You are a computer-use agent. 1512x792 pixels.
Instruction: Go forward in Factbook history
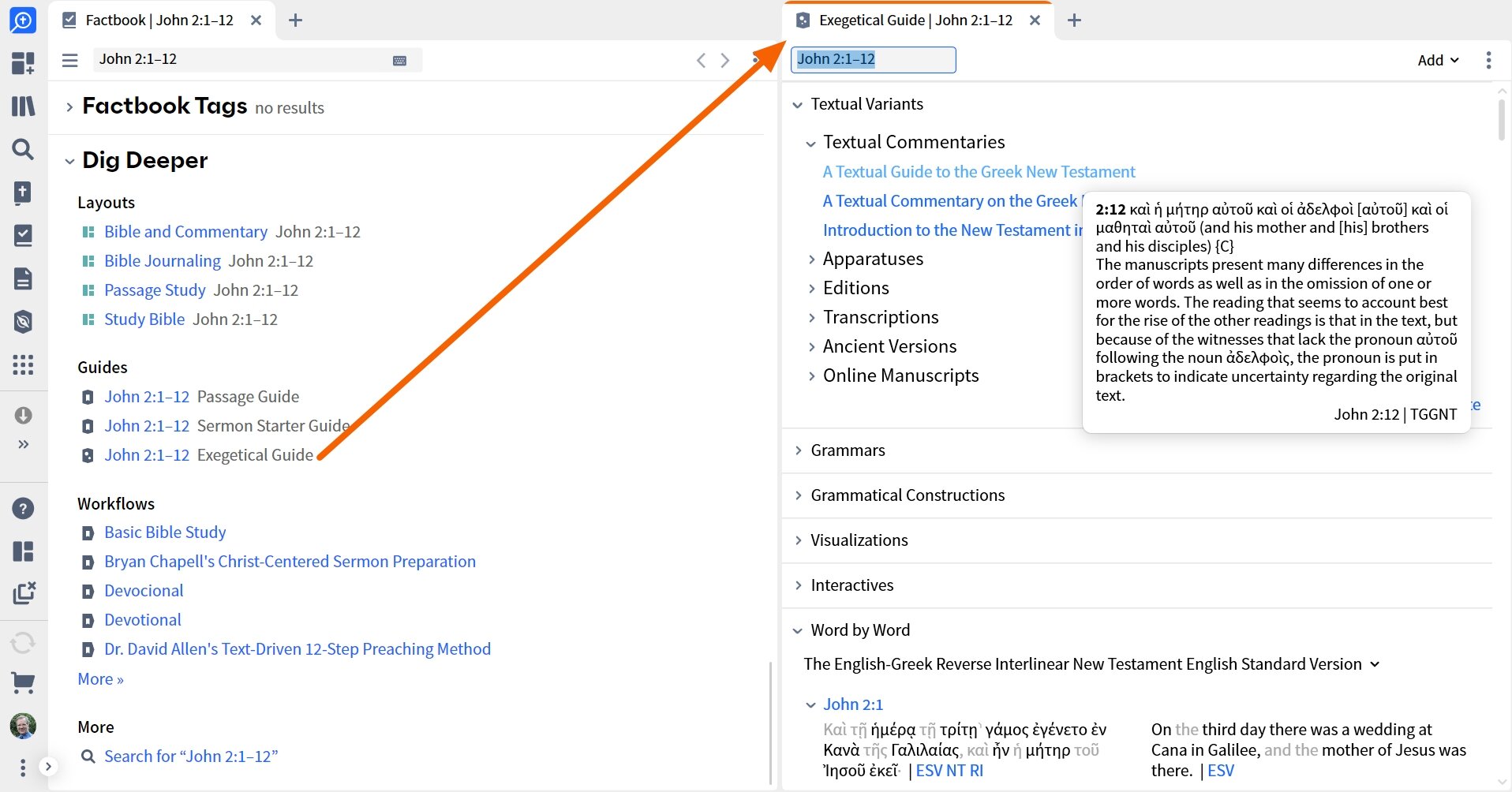point(725,60)
